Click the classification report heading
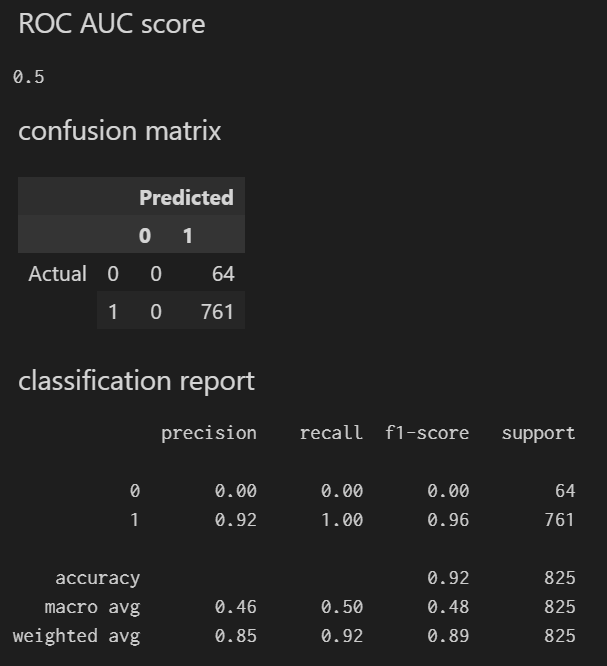The width and height of the screenshot is (607, 666). click(136, 381)
